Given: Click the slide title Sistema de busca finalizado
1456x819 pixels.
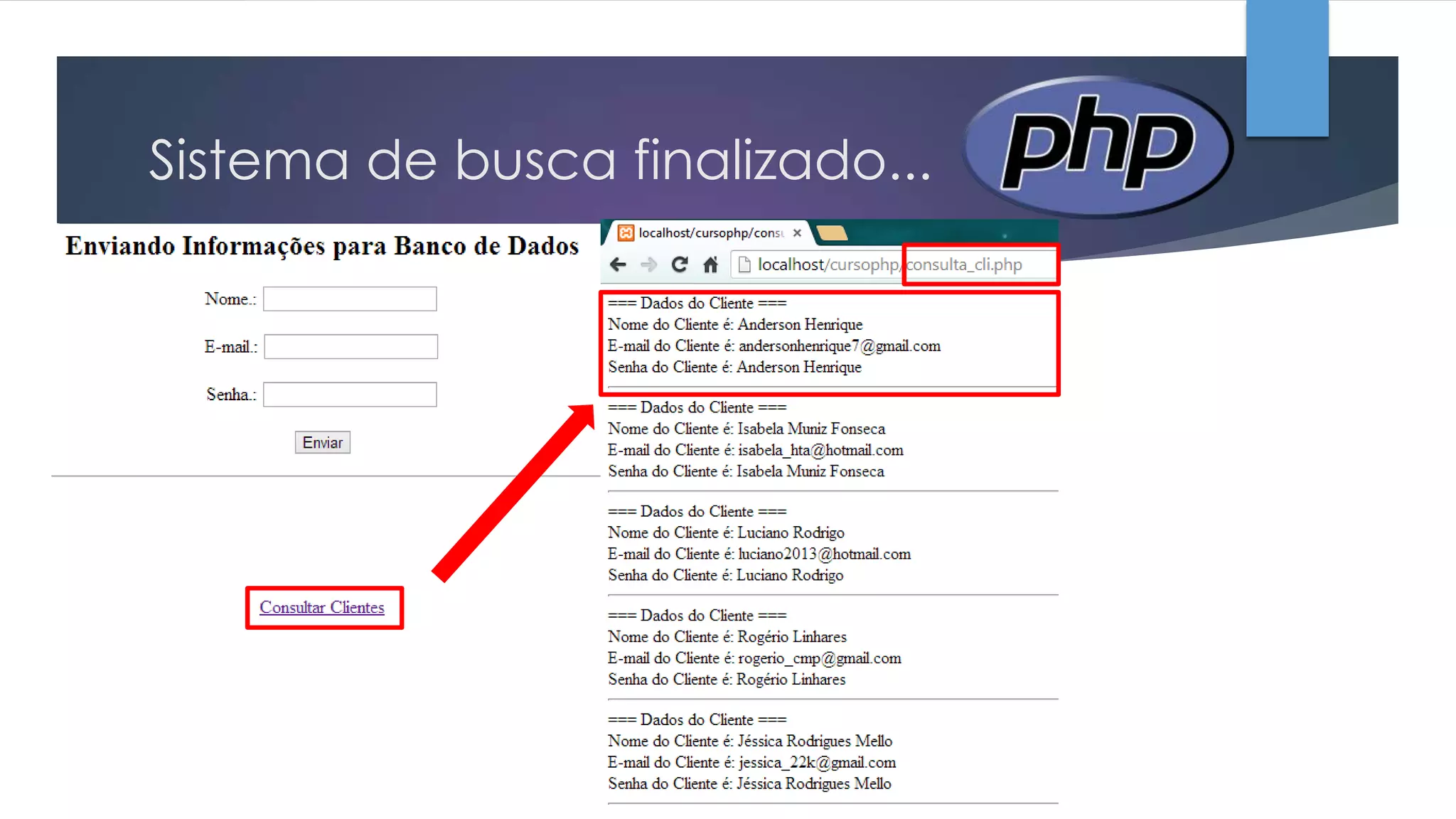Looking at the screenshot, I should coord(540,160).
